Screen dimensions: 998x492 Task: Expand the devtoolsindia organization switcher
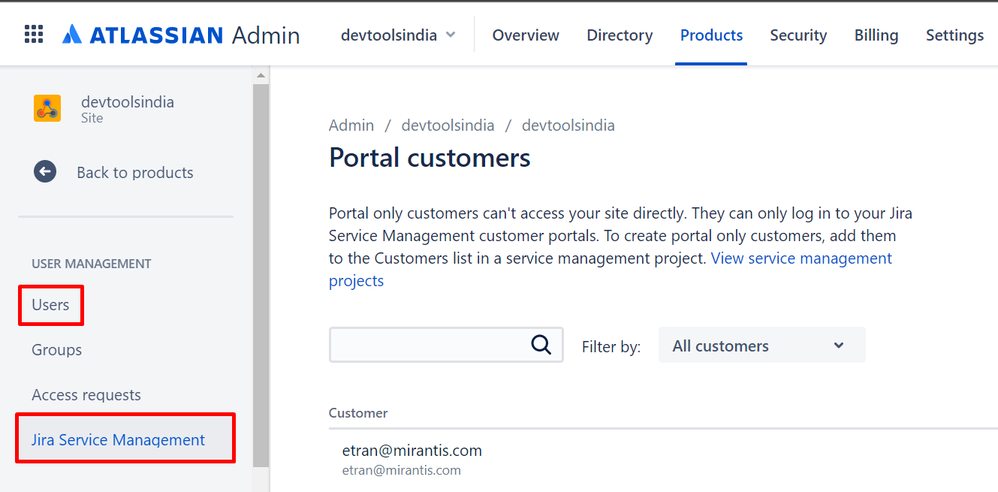[x=398, y=35]
